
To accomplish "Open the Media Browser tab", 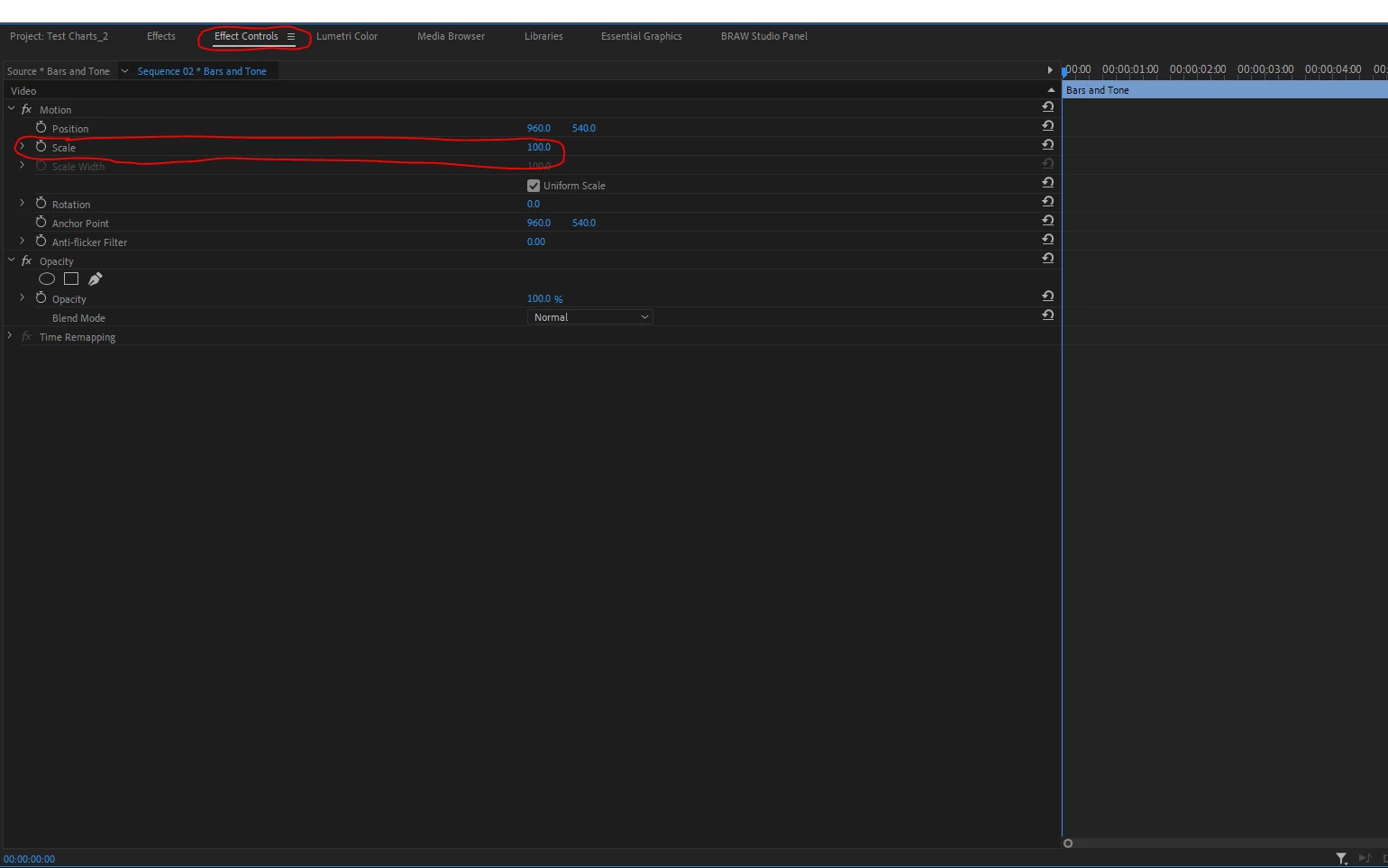I will [x=451, y=36].
